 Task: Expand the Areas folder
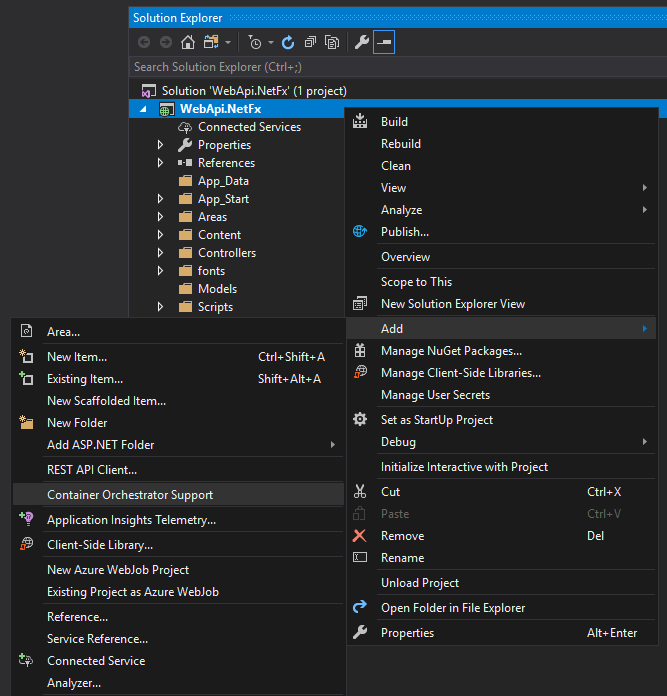(160, 217)
